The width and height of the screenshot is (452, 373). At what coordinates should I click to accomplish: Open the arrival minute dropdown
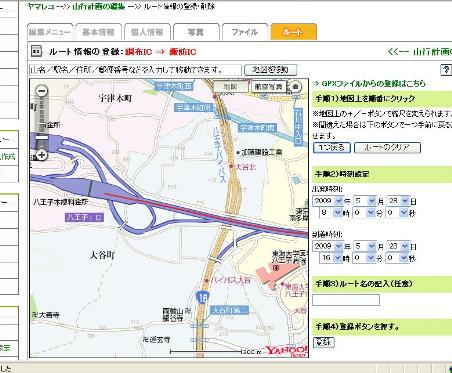[365, 258]
